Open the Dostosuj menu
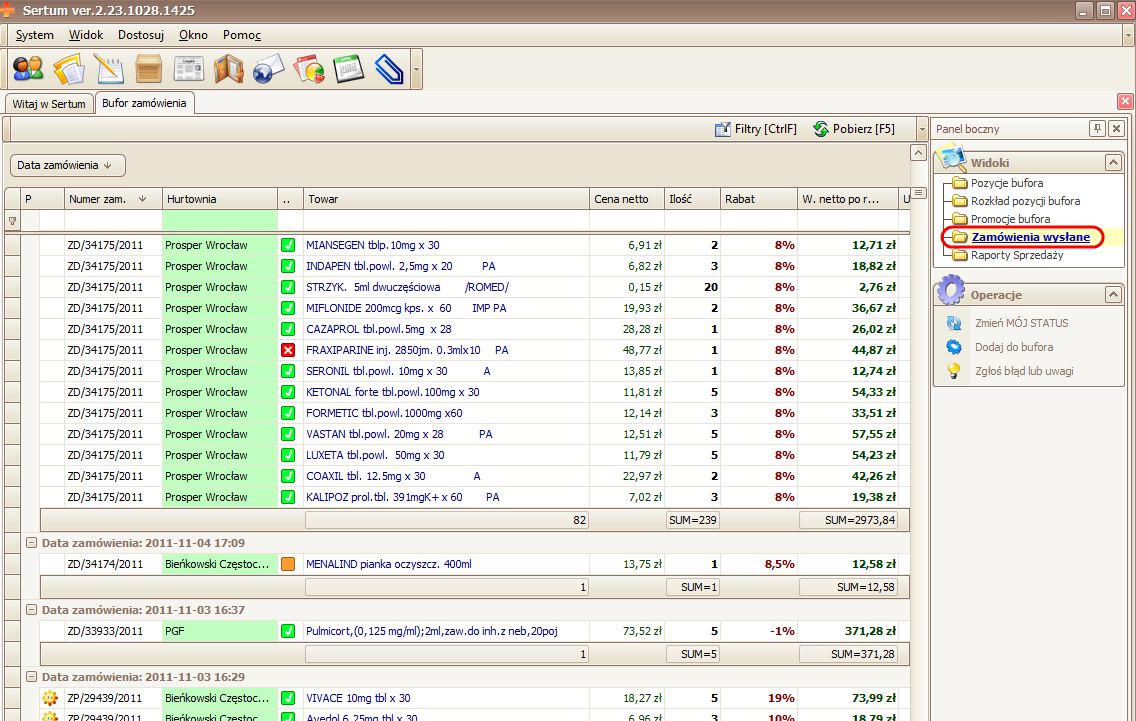 coord(140,35)
